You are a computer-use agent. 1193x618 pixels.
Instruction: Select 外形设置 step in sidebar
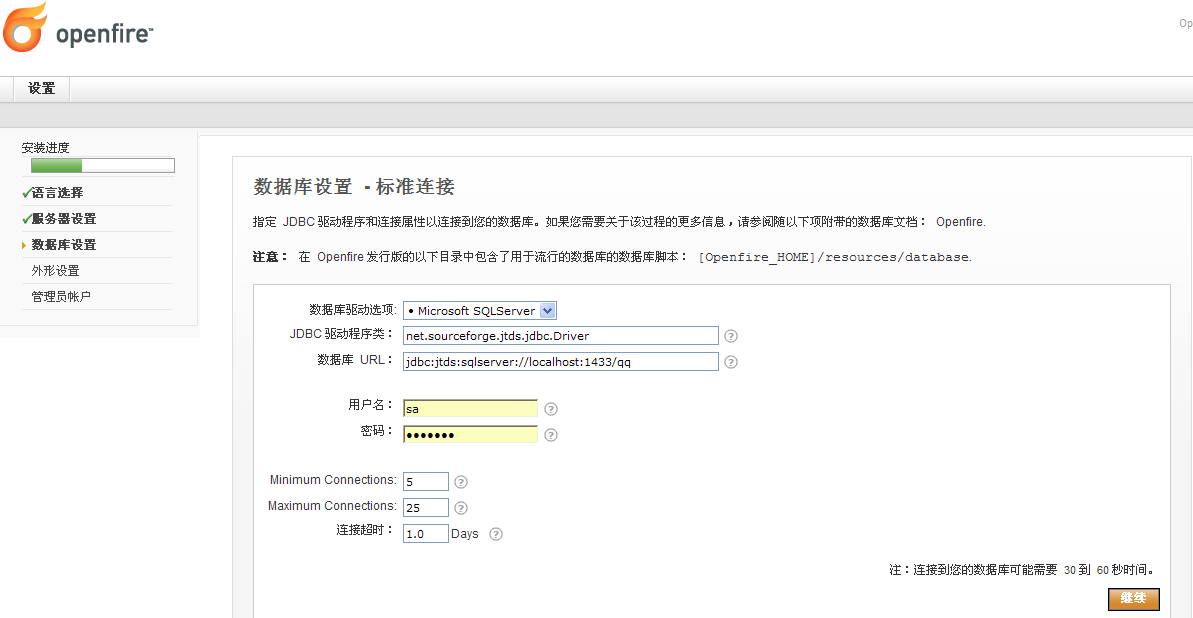click(x=56, y=271)
